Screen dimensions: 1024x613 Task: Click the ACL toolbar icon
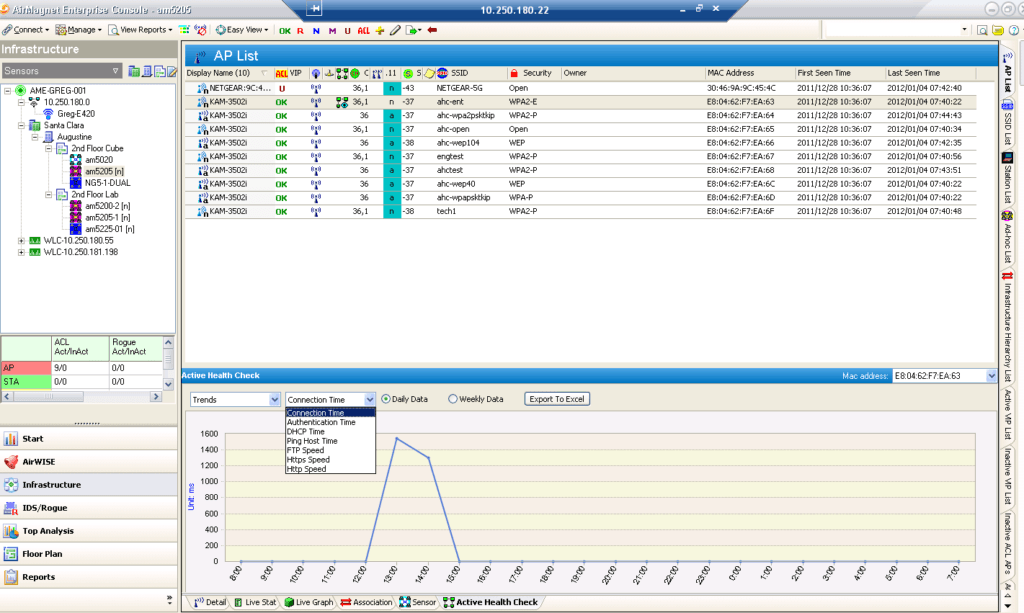click(x=364, y=31)
